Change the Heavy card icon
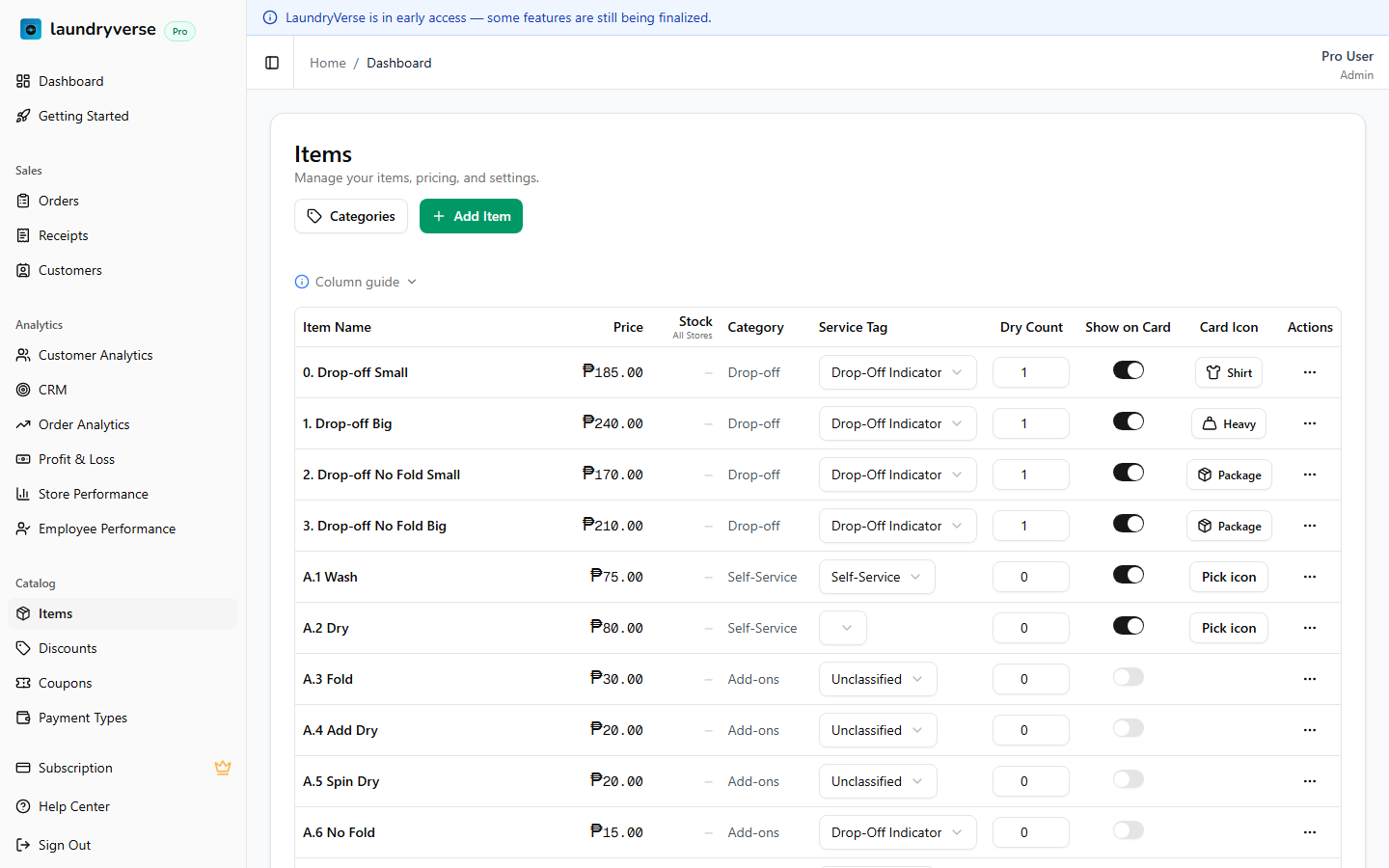Screen dimensions: 1389x868 (x=1228, y=423)
